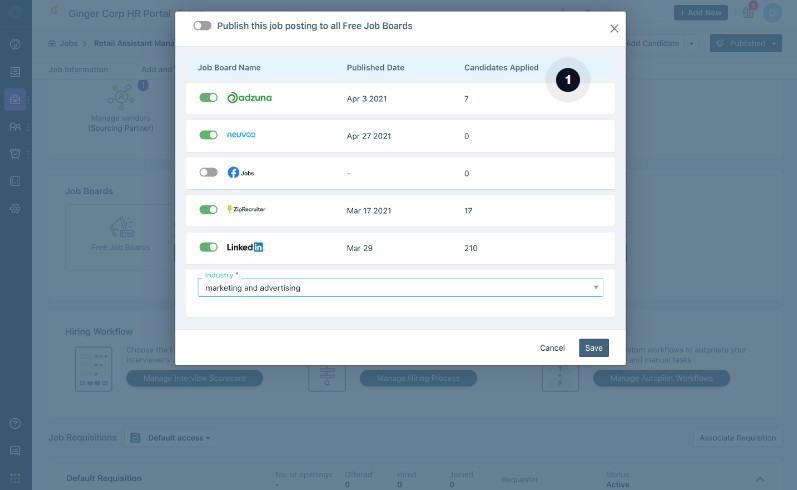The height and width of the screenshot is (490, 797).
Task: Enable the Facebook Jobs toggle
Action: coord(208,172)
